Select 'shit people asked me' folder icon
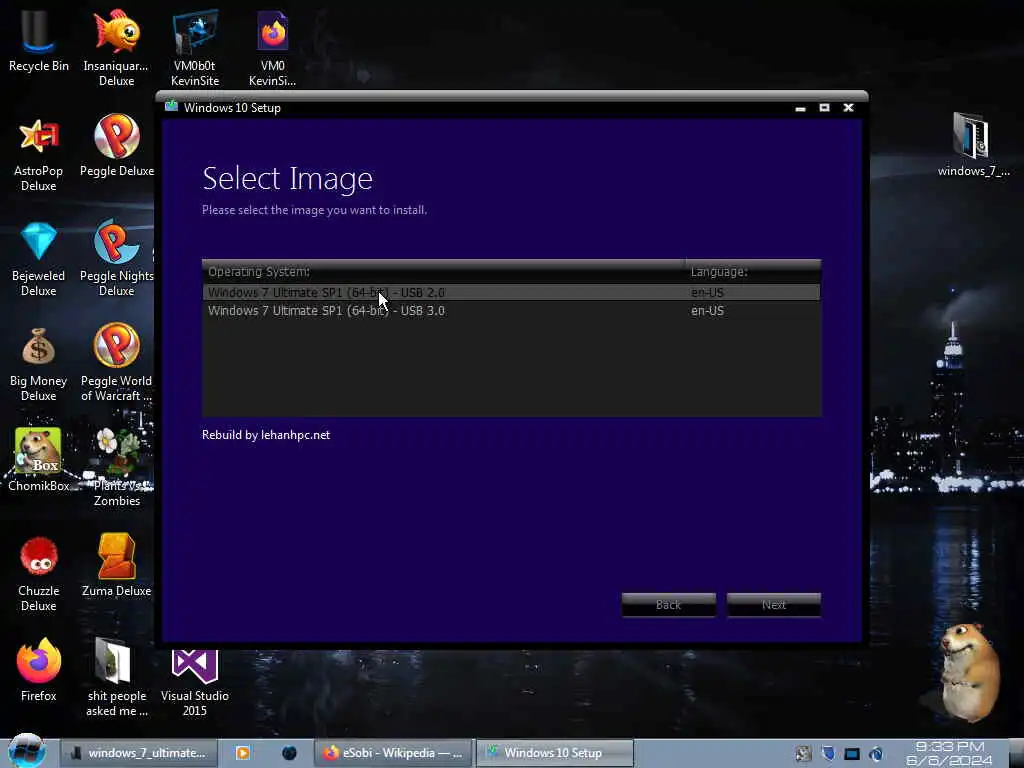The width and height of the screenshot is (1024, 768). (117, 678)
